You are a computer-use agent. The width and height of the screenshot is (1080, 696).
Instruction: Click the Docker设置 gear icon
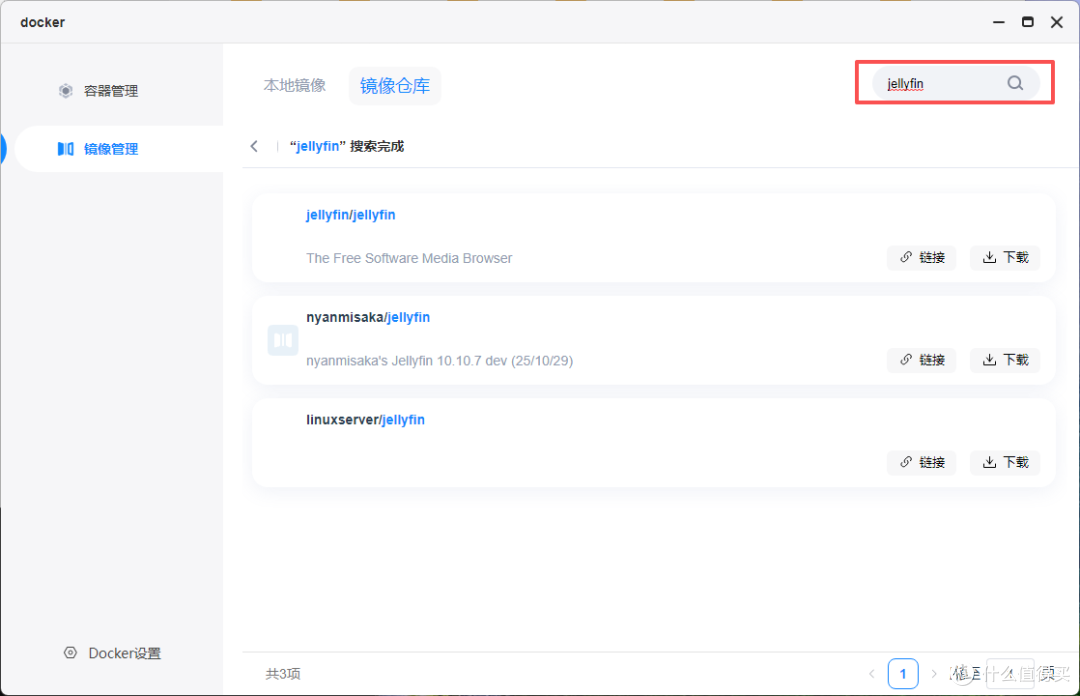[70, 653]
